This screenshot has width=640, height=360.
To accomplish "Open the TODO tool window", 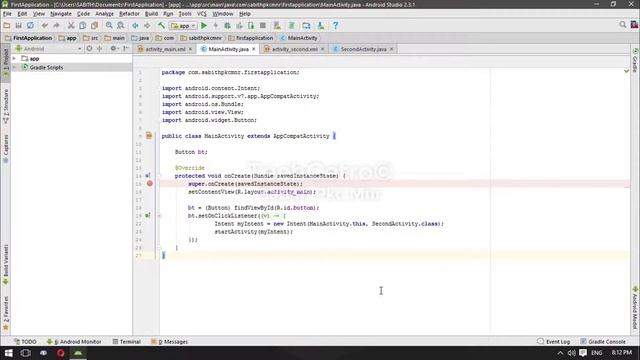I will pyautogui.click(x=25, y=342).
